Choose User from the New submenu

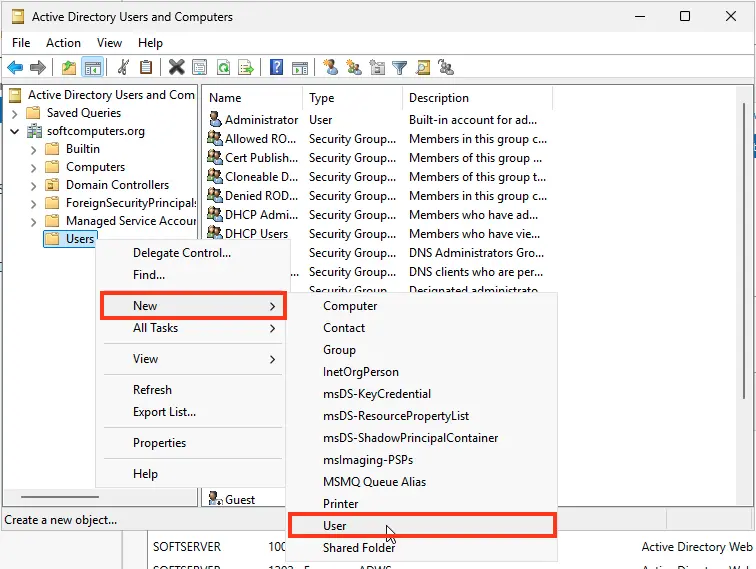click(x=334, y=525)
